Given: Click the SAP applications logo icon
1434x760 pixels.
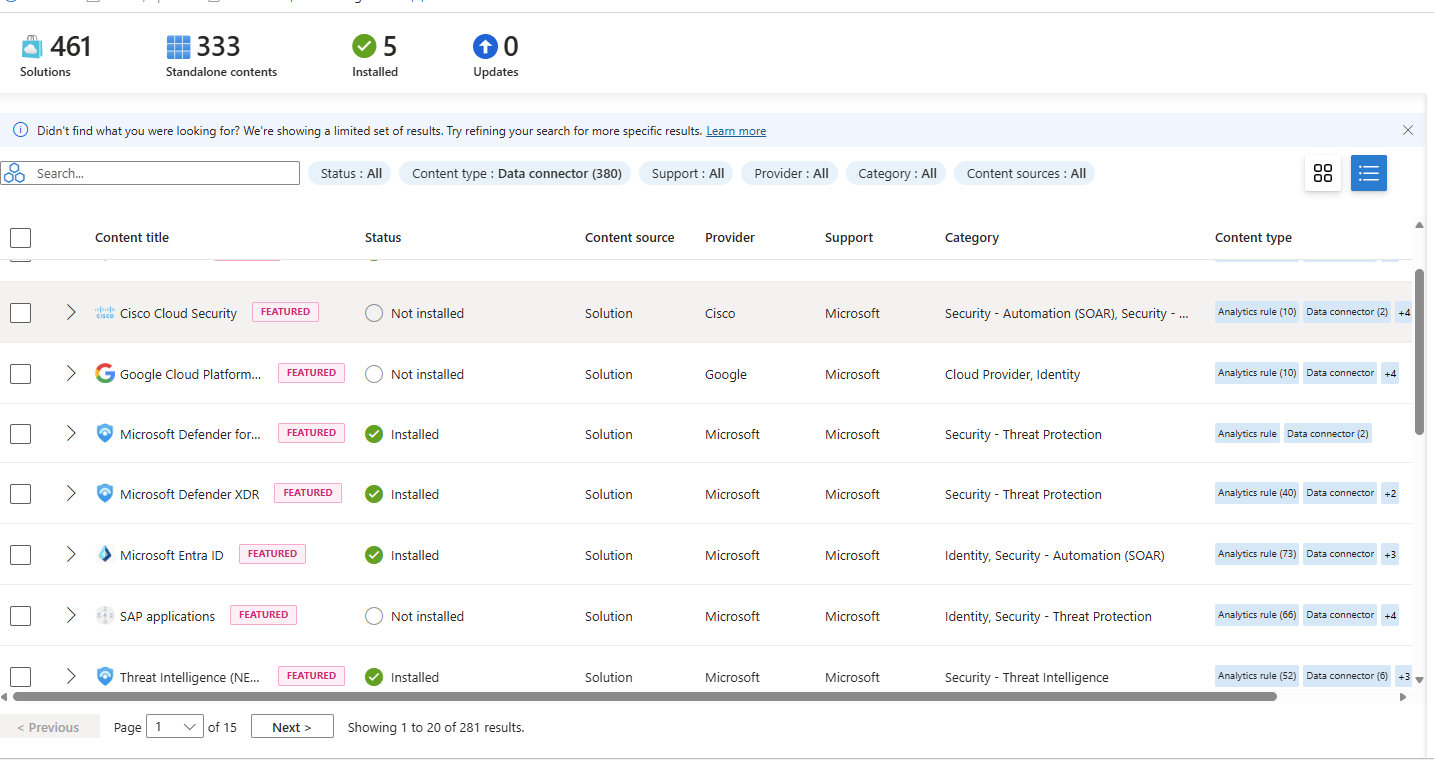Looking at the screenshot, I should coord(105,615).
